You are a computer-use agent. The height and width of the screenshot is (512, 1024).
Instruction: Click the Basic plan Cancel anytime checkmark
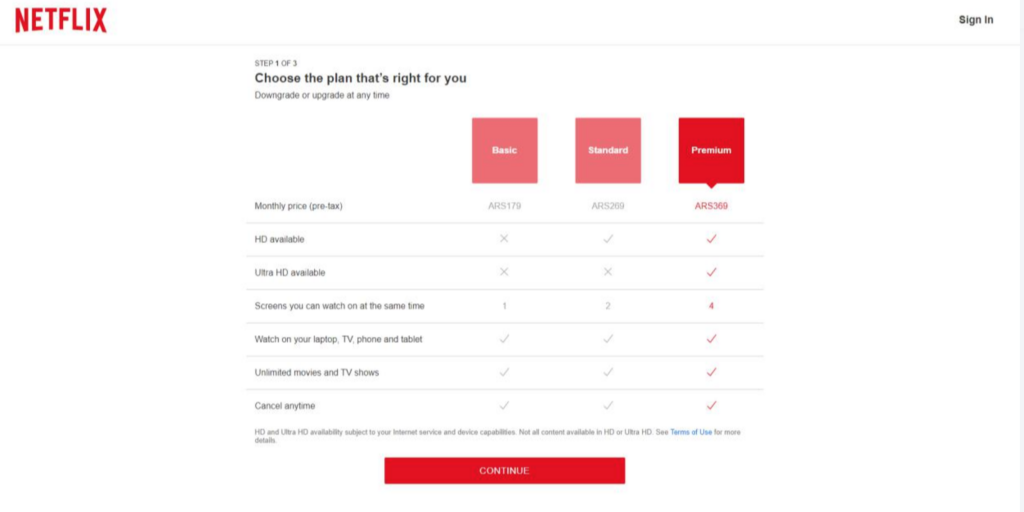click(x=504, y=406)
